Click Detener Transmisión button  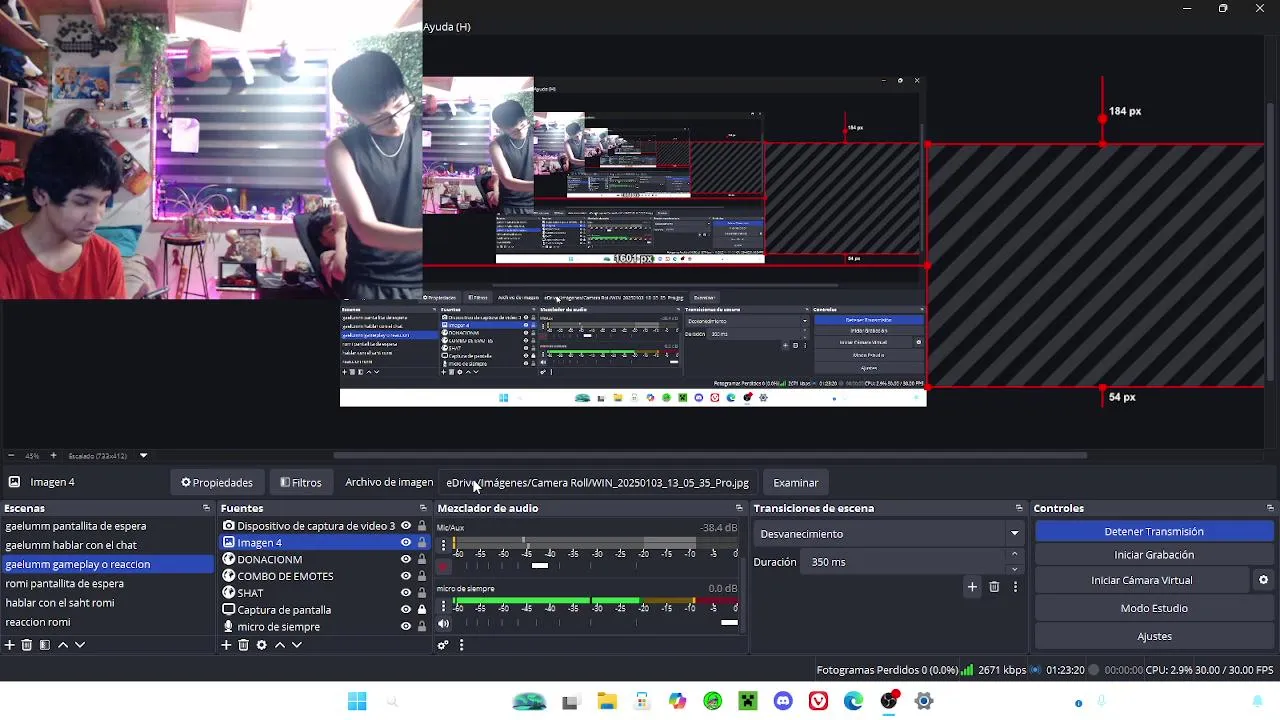[1154, 532]
